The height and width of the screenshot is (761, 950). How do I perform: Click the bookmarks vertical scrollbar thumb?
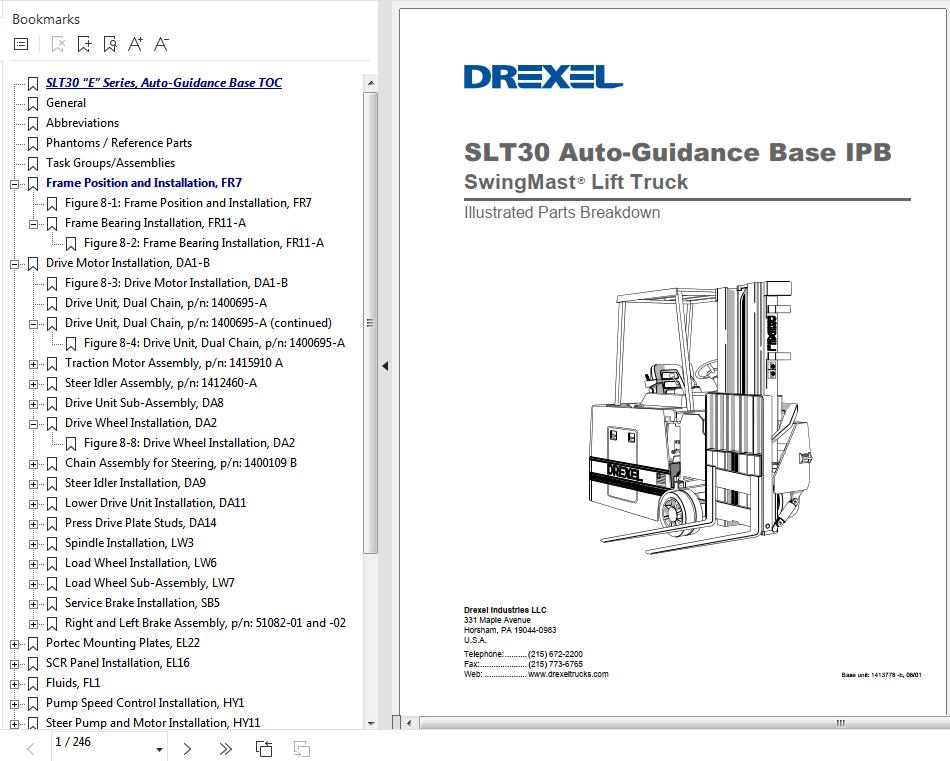371,322
